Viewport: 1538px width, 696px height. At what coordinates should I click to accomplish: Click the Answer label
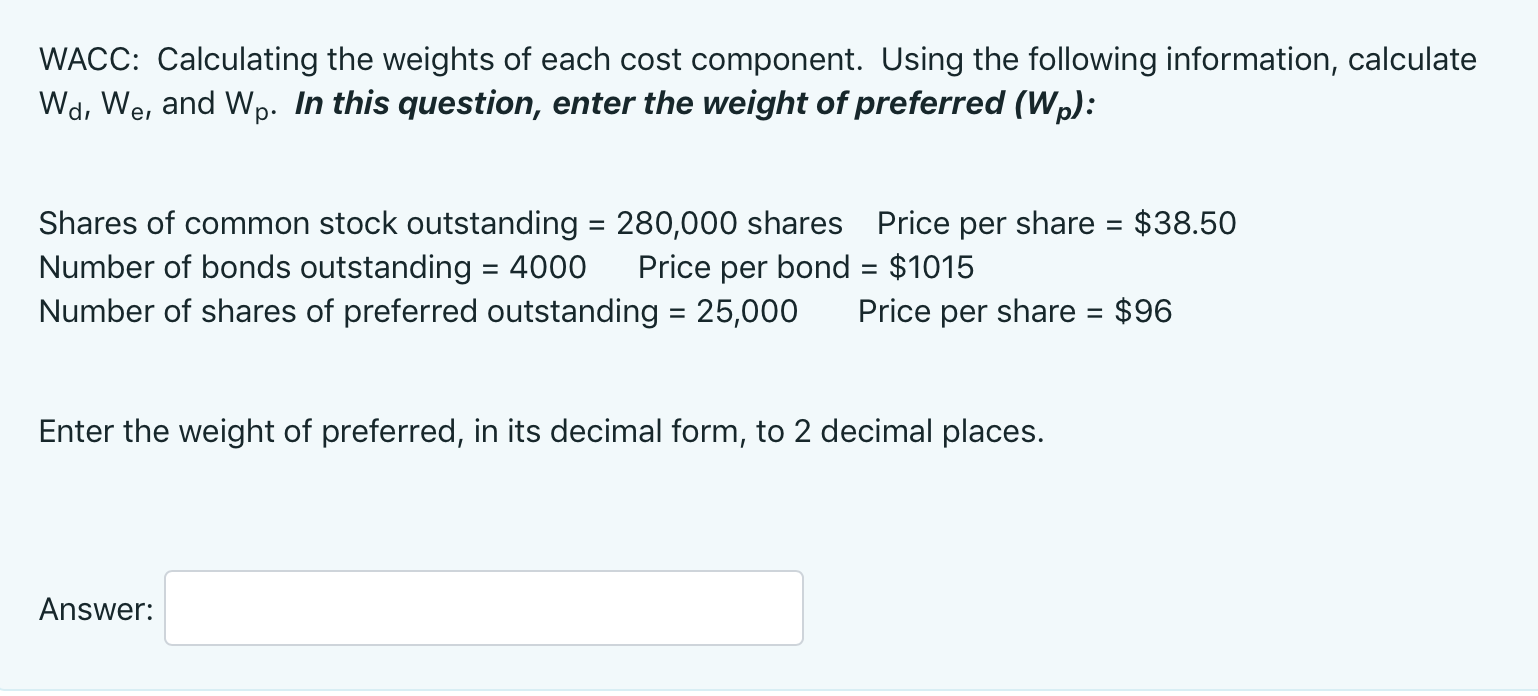pos(93,608)
